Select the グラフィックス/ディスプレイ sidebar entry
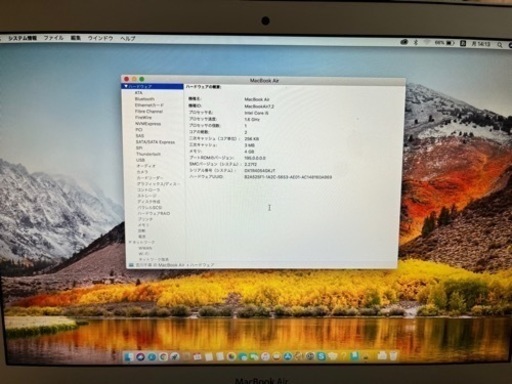 [x=159, y=184]
